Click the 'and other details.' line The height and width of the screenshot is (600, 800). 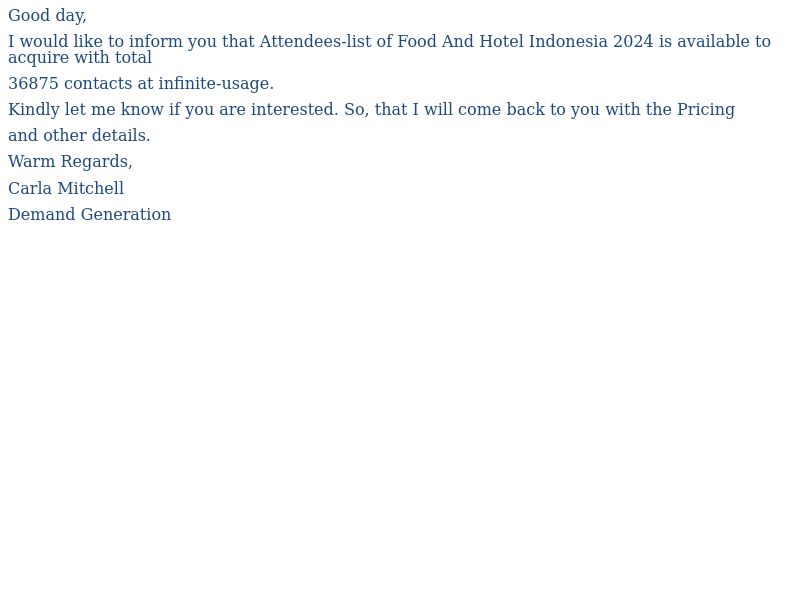(79, 136)
